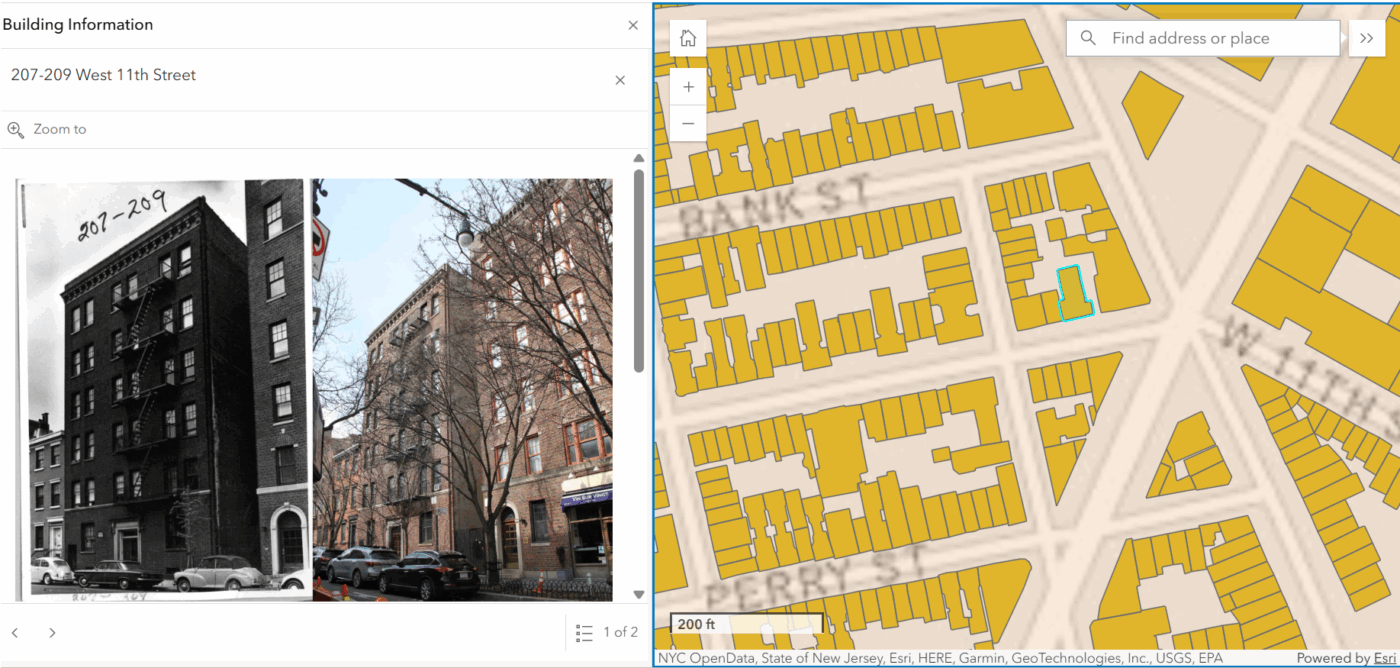The width and height of the screenshot is (1400, 668).
Task: Select the cyan-highlighted building footprint
Action: [x=1074, y=294]
